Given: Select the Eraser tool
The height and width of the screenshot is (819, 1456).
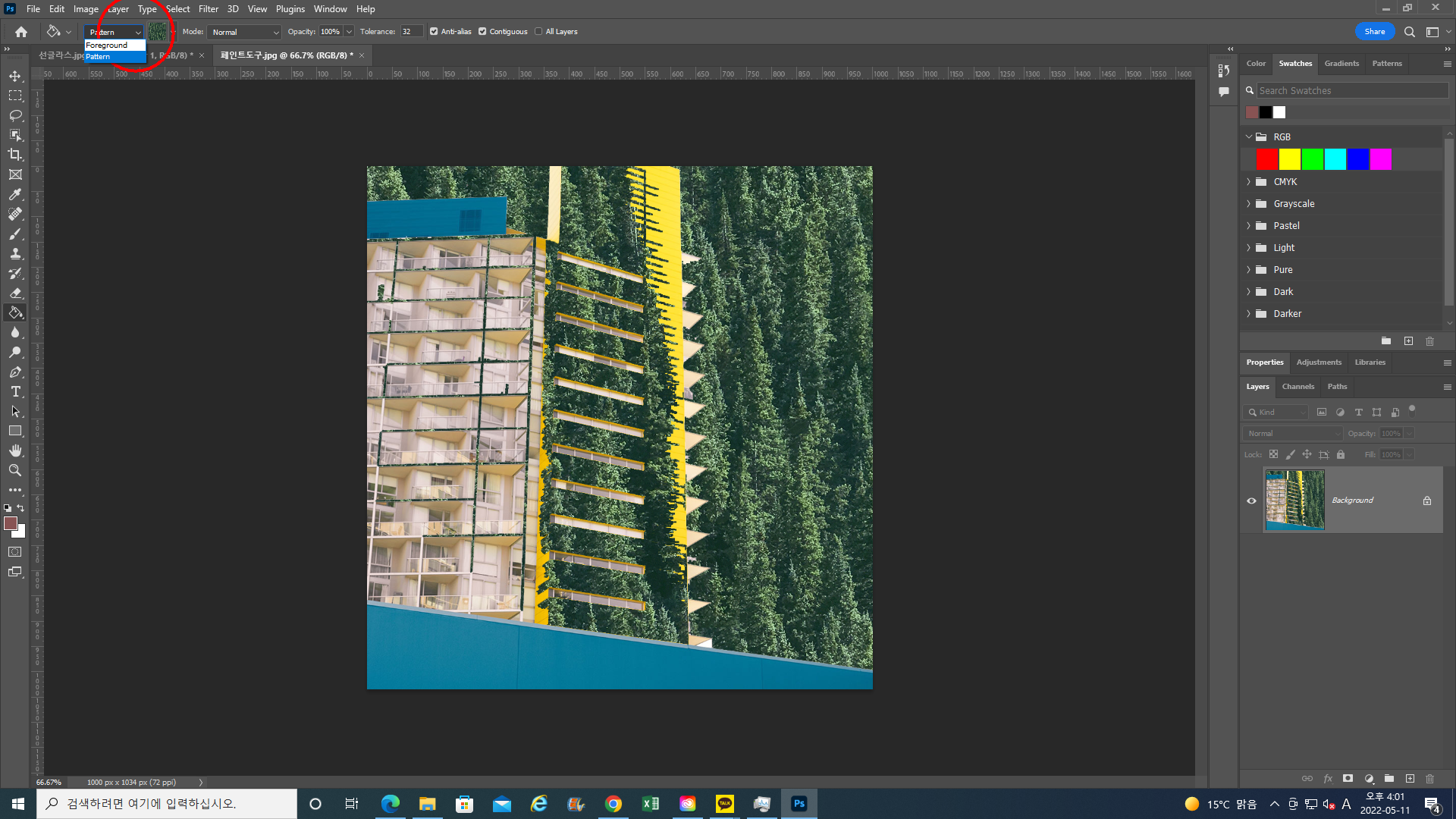Looking at the screenshot, I should [15, 293].
